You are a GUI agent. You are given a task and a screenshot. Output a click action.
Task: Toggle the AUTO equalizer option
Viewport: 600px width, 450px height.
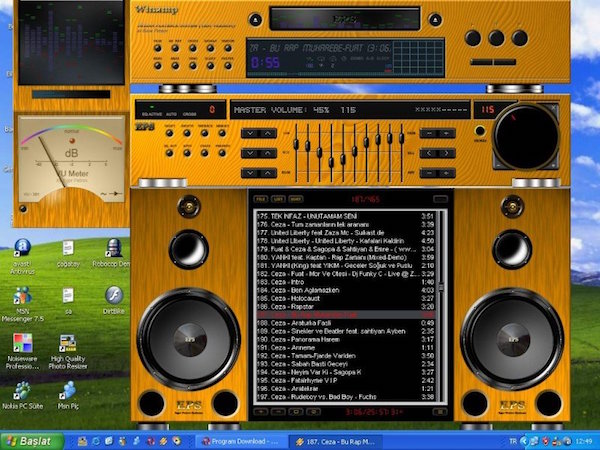click(171, 114)
